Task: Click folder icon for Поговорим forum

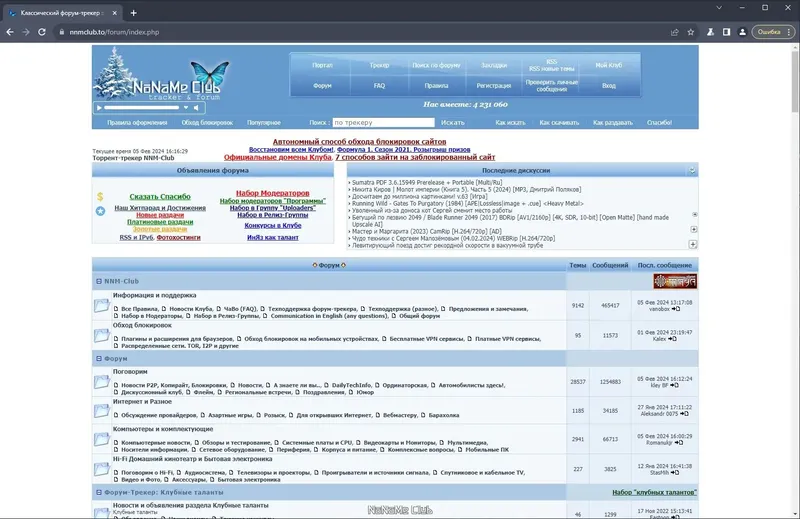Action: (x=102, y=382)
